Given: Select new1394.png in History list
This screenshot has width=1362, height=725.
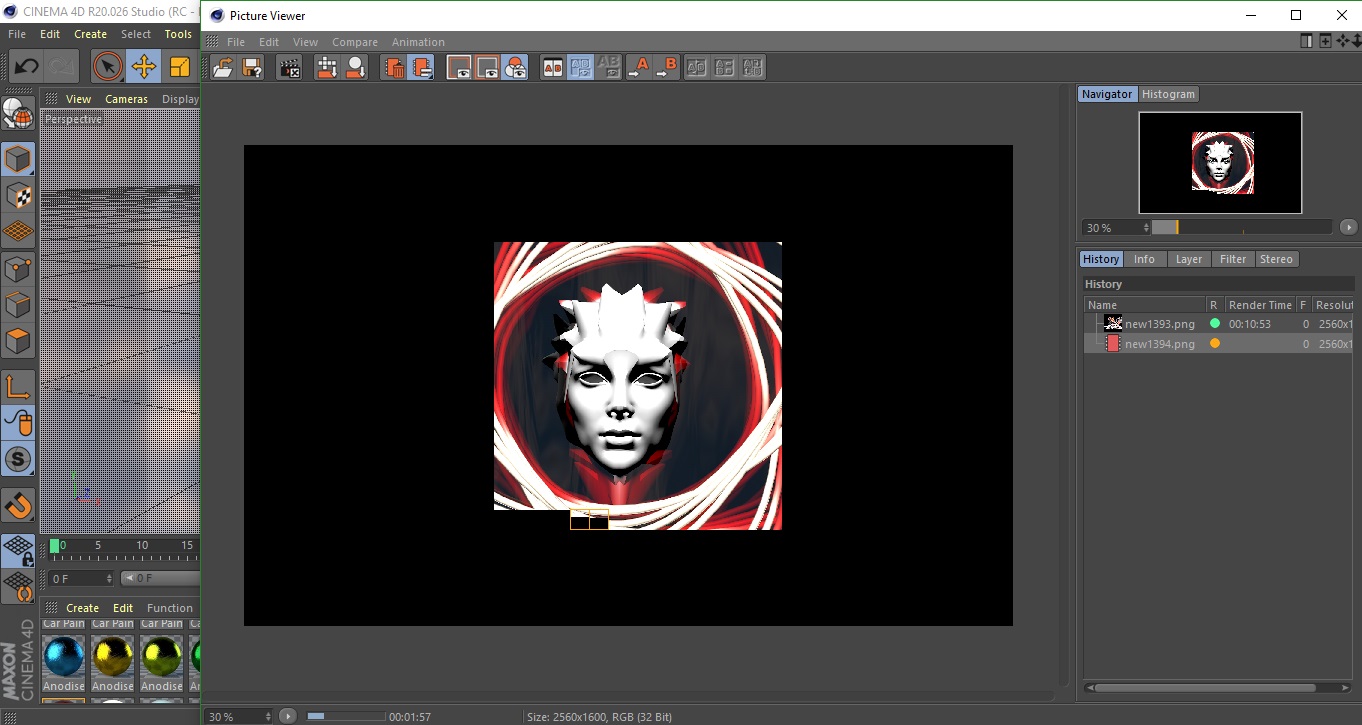Looking at the screenshot, I should click(x=1218, y=344).
